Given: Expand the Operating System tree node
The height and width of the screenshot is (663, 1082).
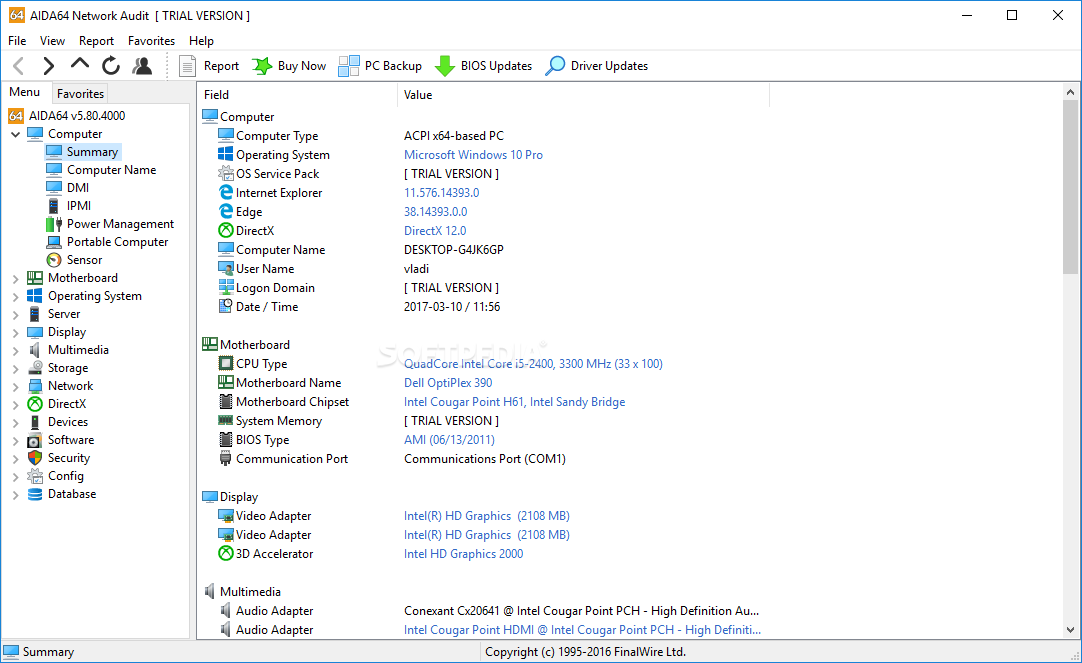Looking at the screenshot, I should point(15,297).
